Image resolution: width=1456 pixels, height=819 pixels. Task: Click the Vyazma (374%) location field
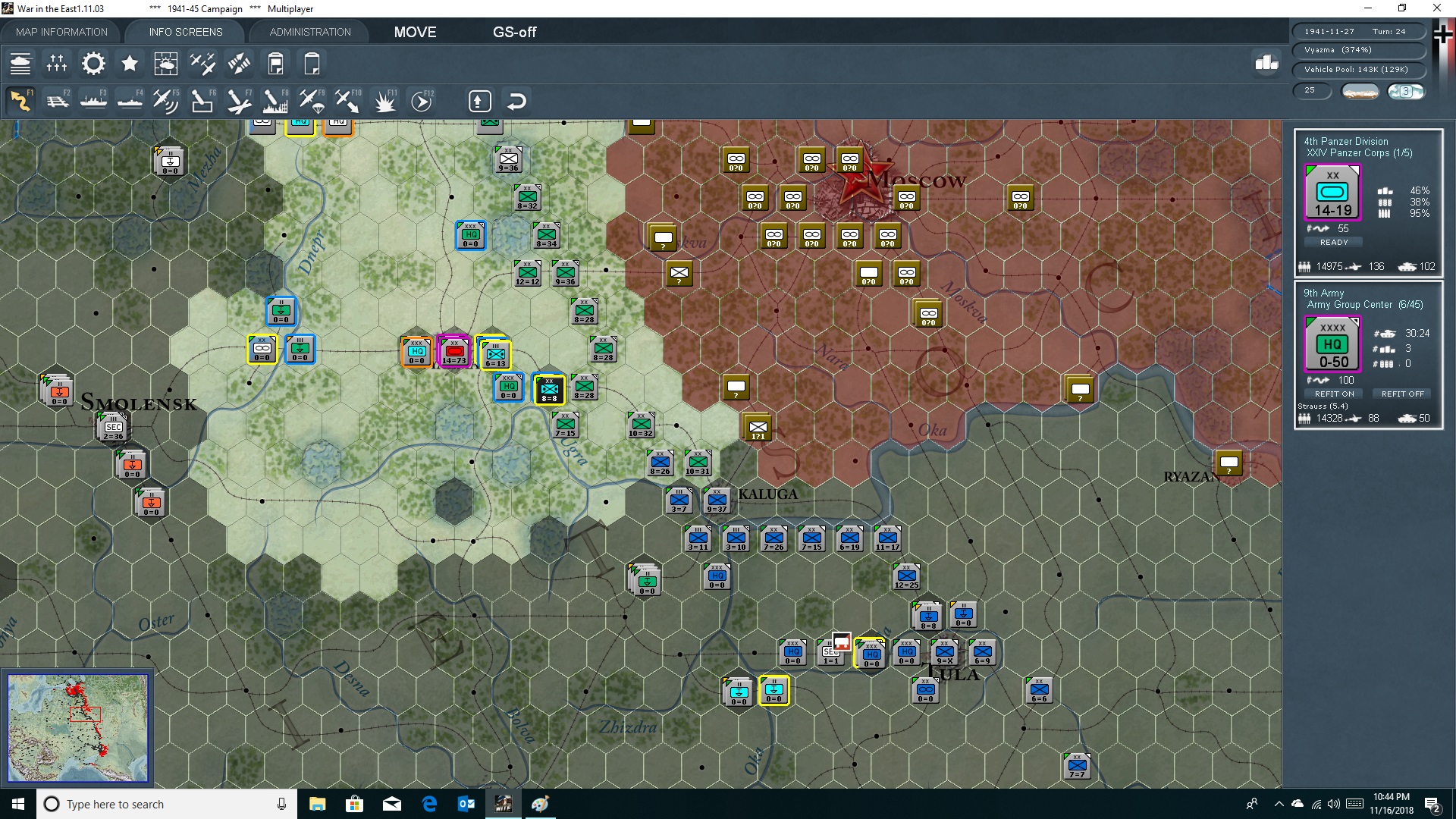click(1359, 50)
